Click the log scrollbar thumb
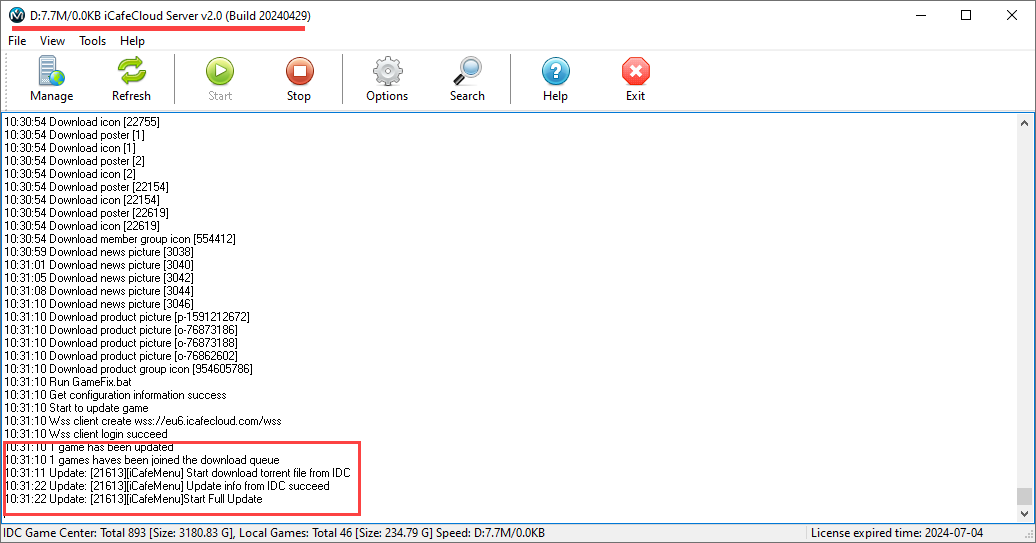1036x543 pixels. (x=1024, y=495)
